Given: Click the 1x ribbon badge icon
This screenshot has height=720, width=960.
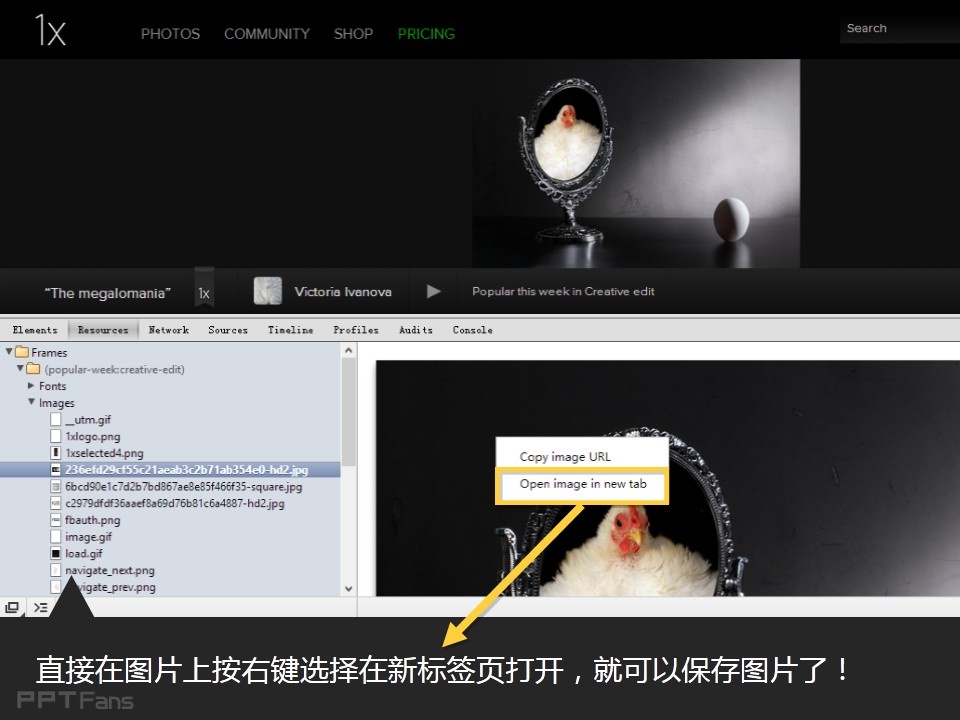Looking at the screenshot, I should (204, 286).
